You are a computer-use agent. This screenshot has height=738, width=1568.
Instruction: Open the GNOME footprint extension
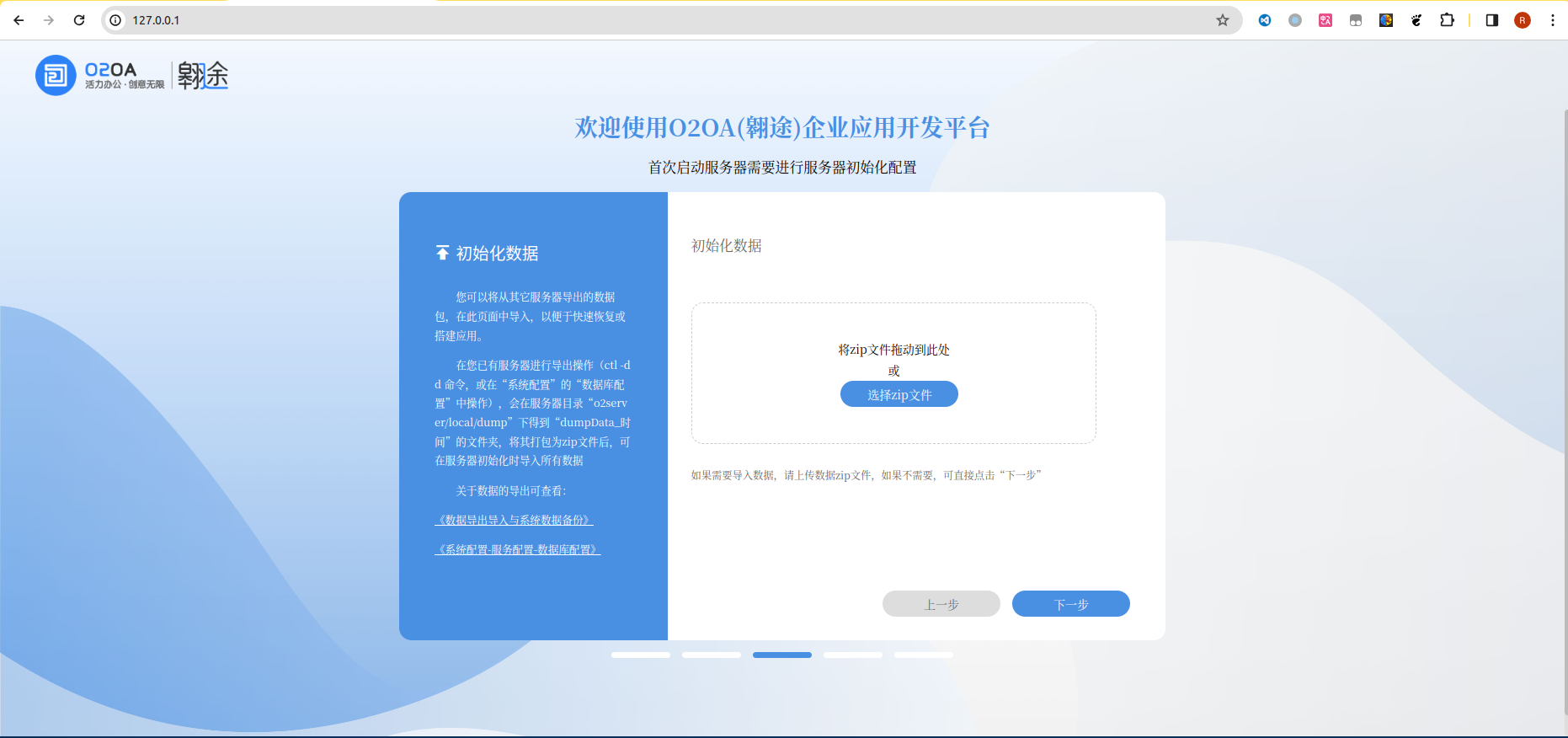pos(1416,20)
